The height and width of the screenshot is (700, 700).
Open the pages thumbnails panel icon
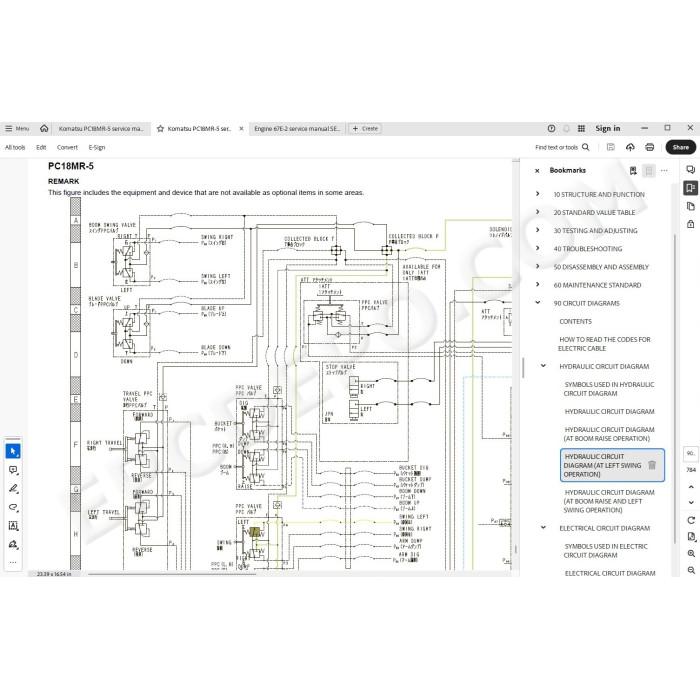pos(691,206)
